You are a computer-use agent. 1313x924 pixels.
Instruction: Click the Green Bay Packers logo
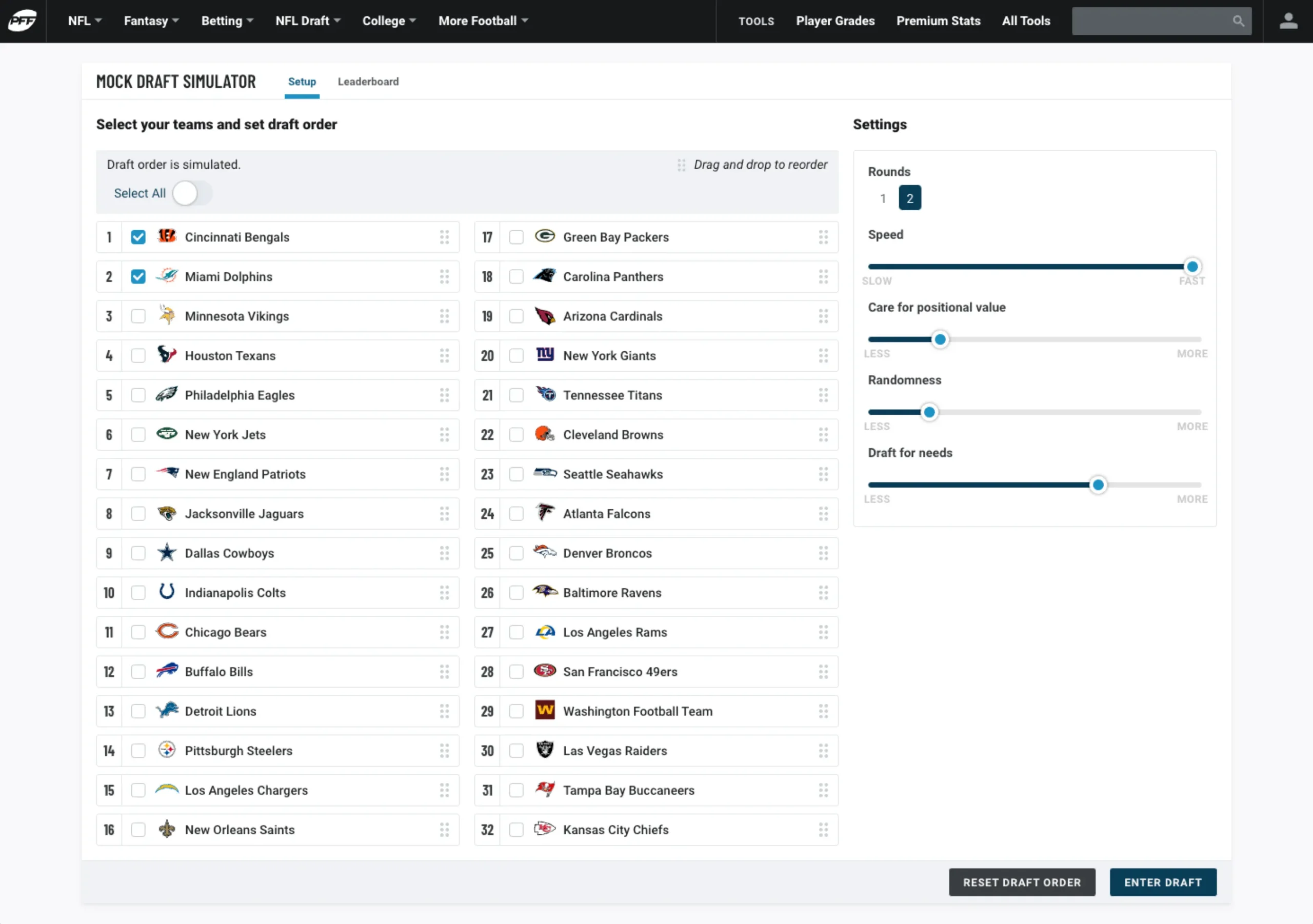(545, 236)
